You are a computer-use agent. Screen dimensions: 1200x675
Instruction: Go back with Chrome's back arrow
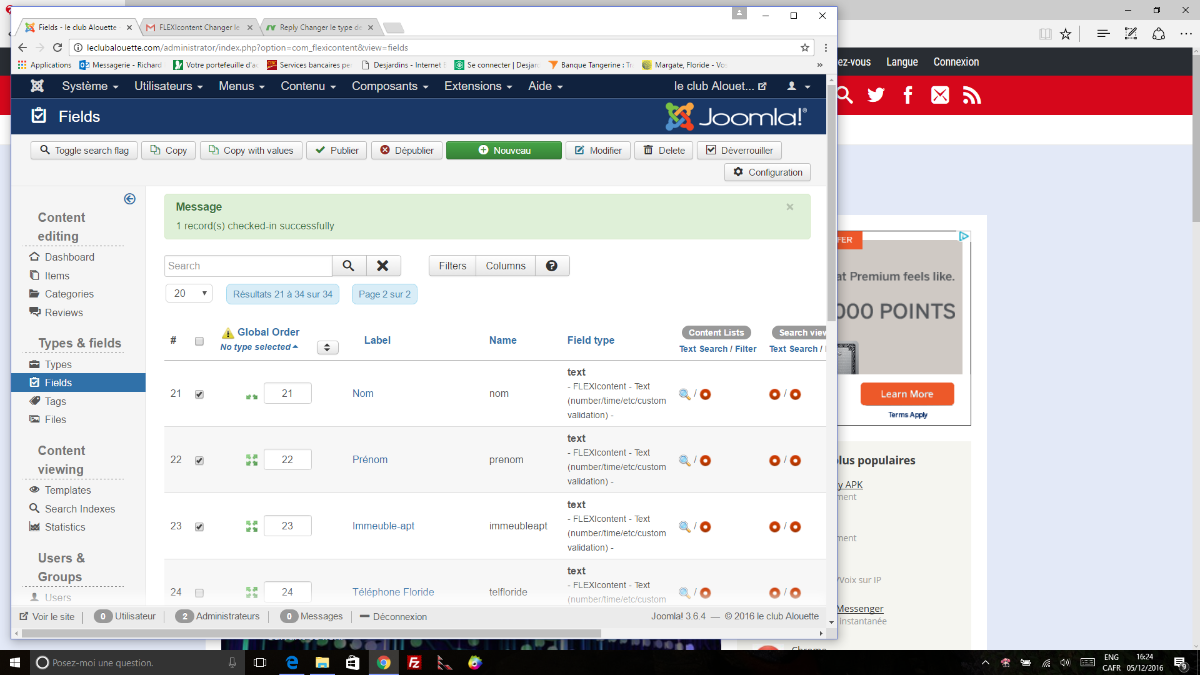pos(24,47)
